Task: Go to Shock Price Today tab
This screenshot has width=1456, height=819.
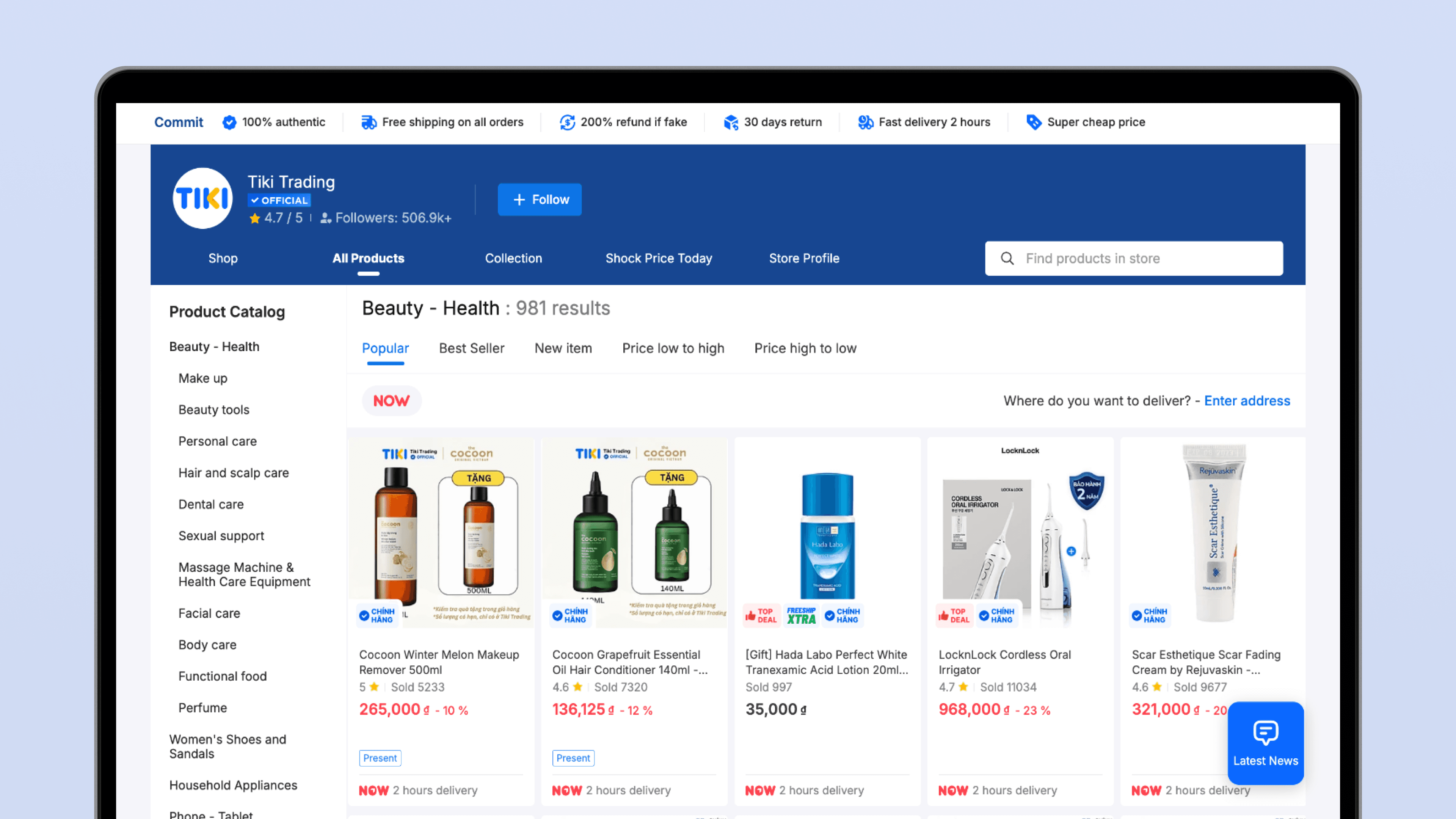Action: [659, 258]
